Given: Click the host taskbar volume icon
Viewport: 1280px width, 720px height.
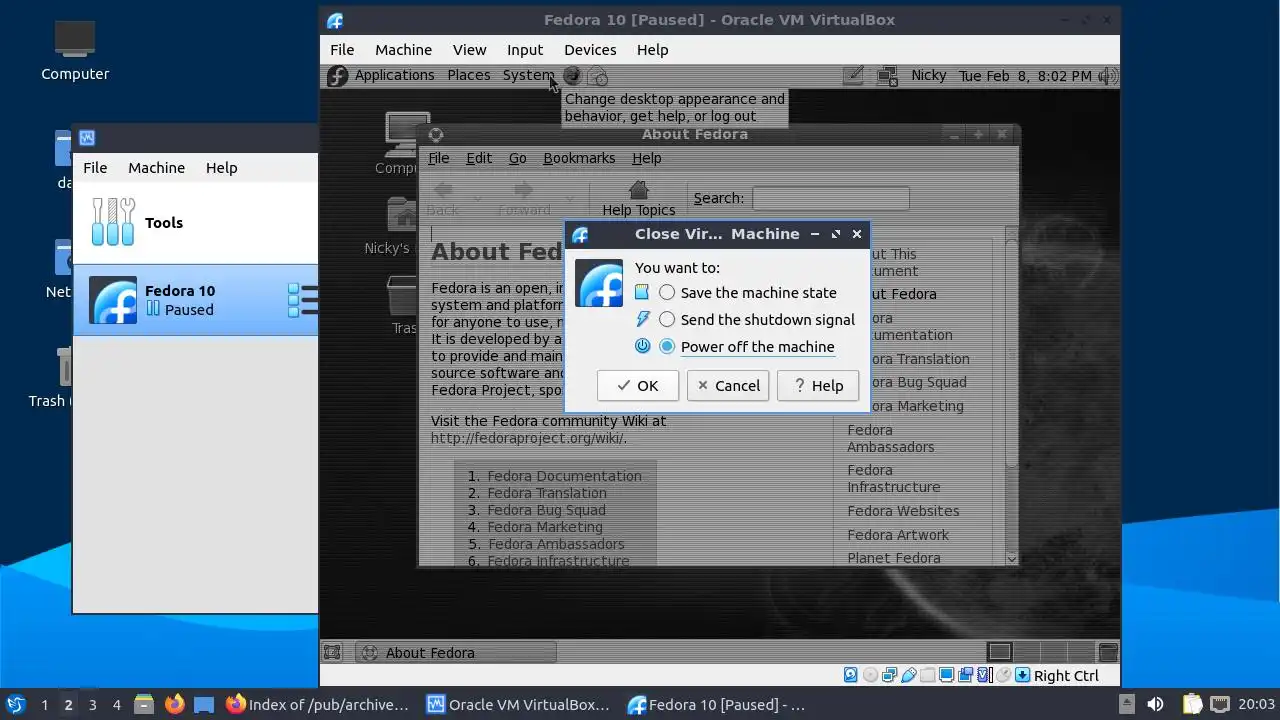Looking at the screenshot, I should click(1155, 704).
